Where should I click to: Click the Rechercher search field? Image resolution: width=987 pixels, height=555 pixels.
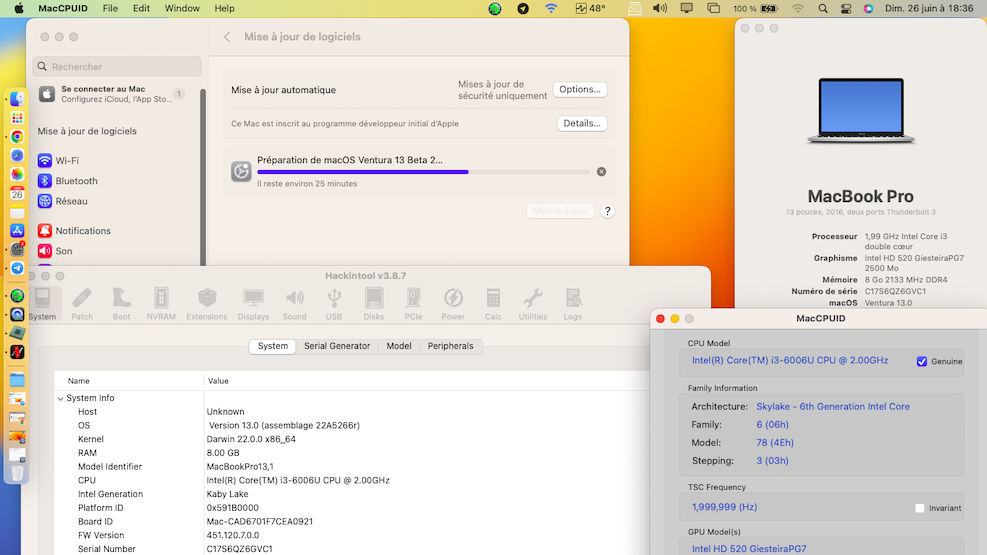tap(117, 67)
